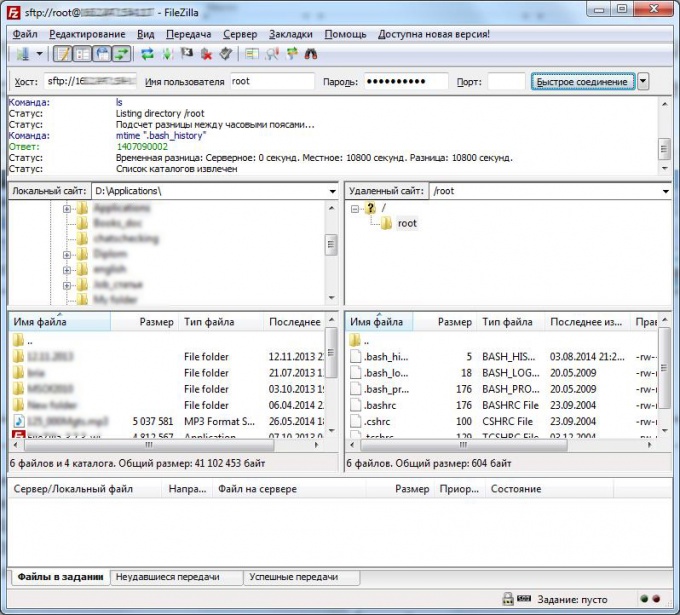680x615 pixels.
Task: Sort local list by Размер column
Action: pyautogui.click(x=144, y=322)
